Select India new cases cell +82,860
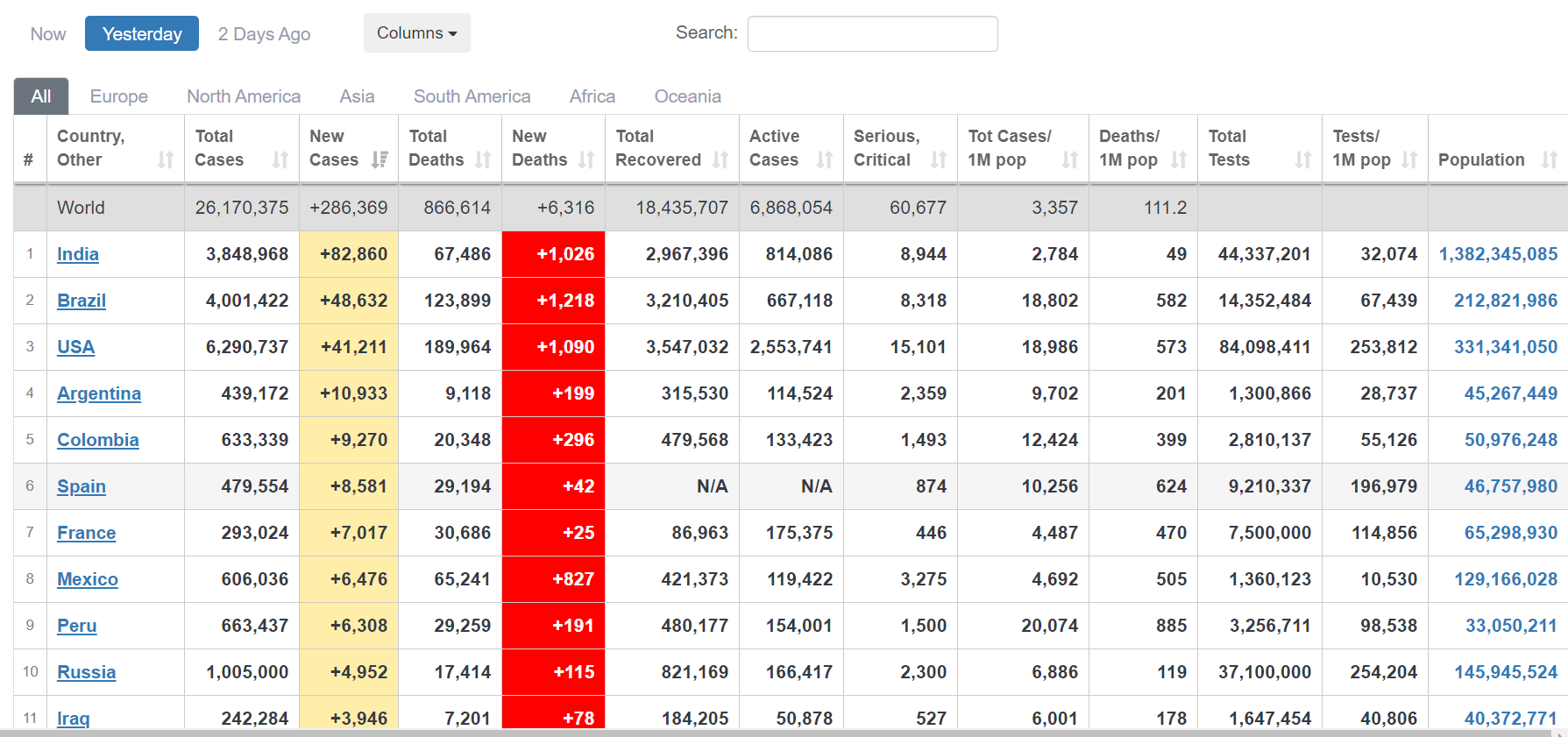This screenshot has height=737, width=1568. pyautogui.click(x=349, y=254)
